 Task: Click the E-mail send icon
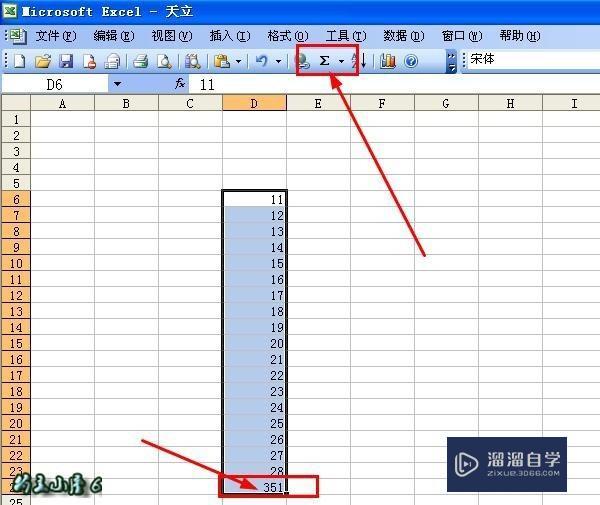point(112,61)
